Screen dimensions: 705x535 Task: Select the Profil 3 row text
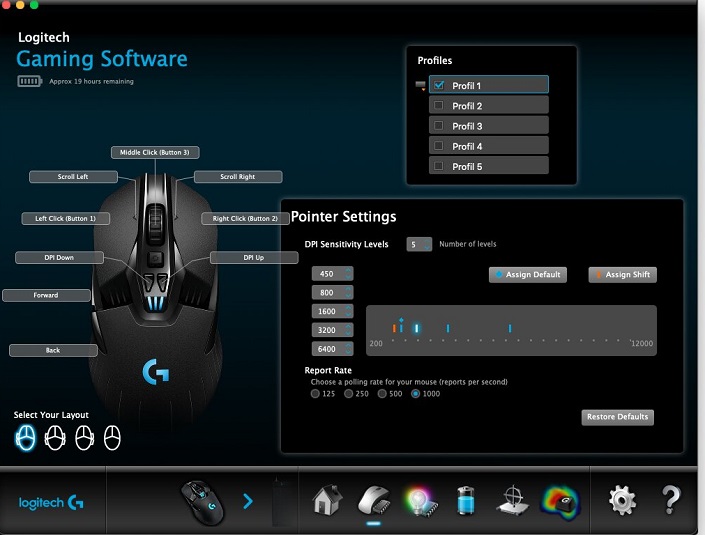[467, 126]
